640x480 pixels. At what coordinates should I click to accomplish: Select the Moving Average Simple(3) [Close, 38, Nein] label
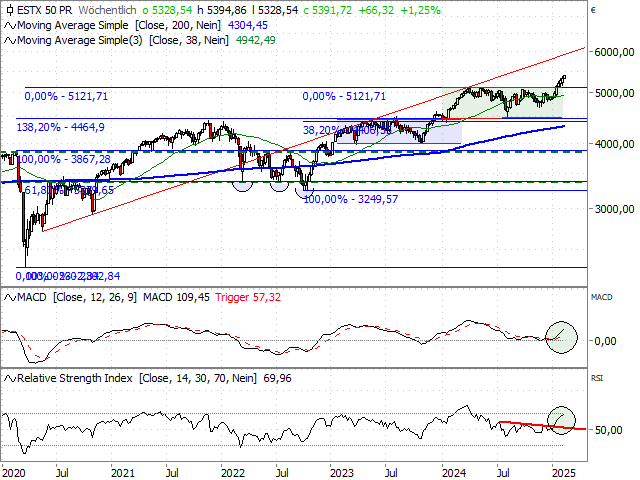click(123, 40)
